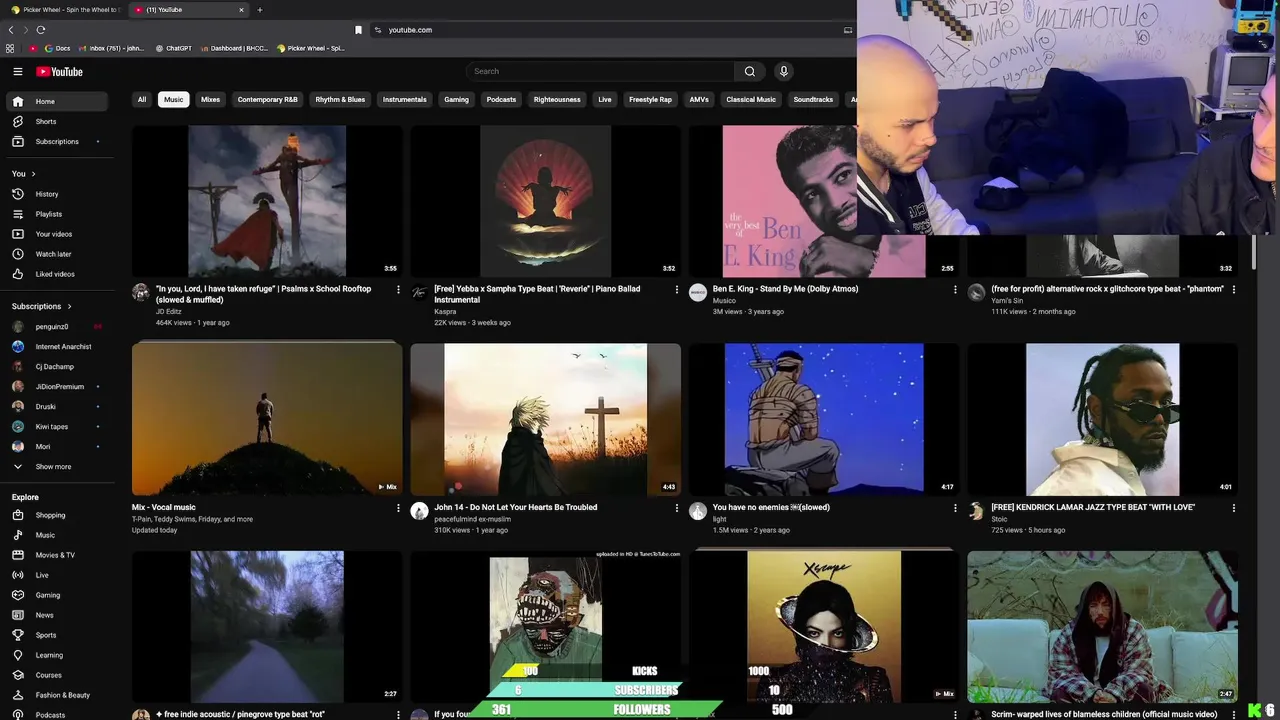Open Playlists in sidebar
Viewport: 1280px width, 720px height.
coord(57,214)
